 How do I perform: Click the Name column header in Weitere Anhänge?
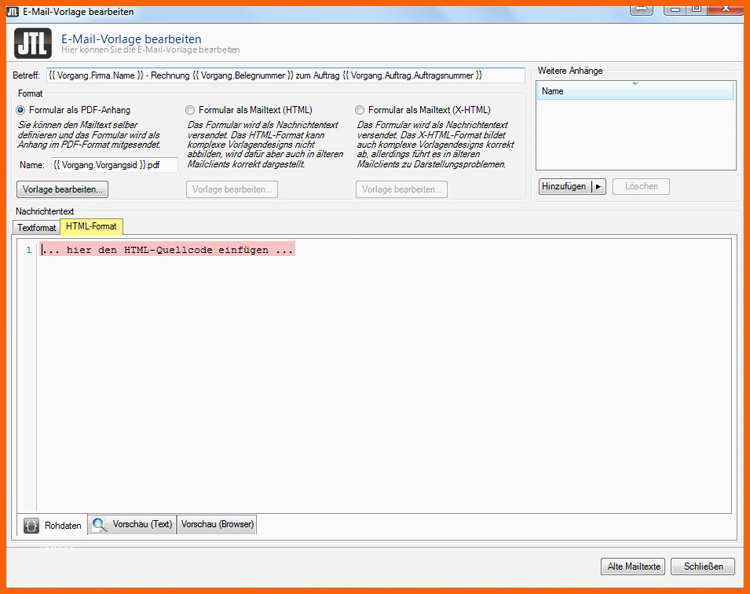click(x=635, y=91)
